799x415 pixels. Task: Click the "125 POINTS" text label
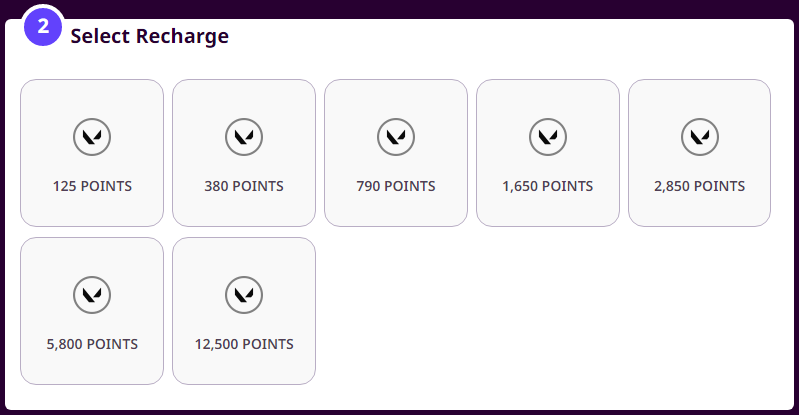pos(92,186)
